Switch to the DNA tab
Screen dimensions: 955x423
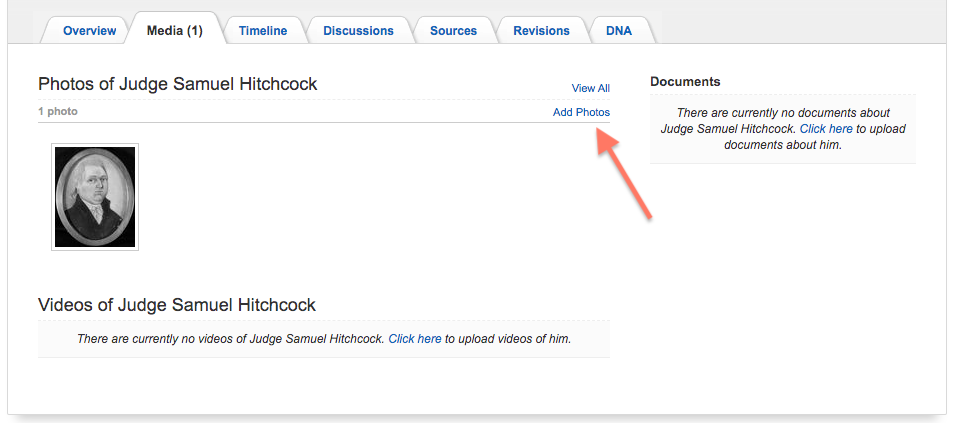(618, 31)
